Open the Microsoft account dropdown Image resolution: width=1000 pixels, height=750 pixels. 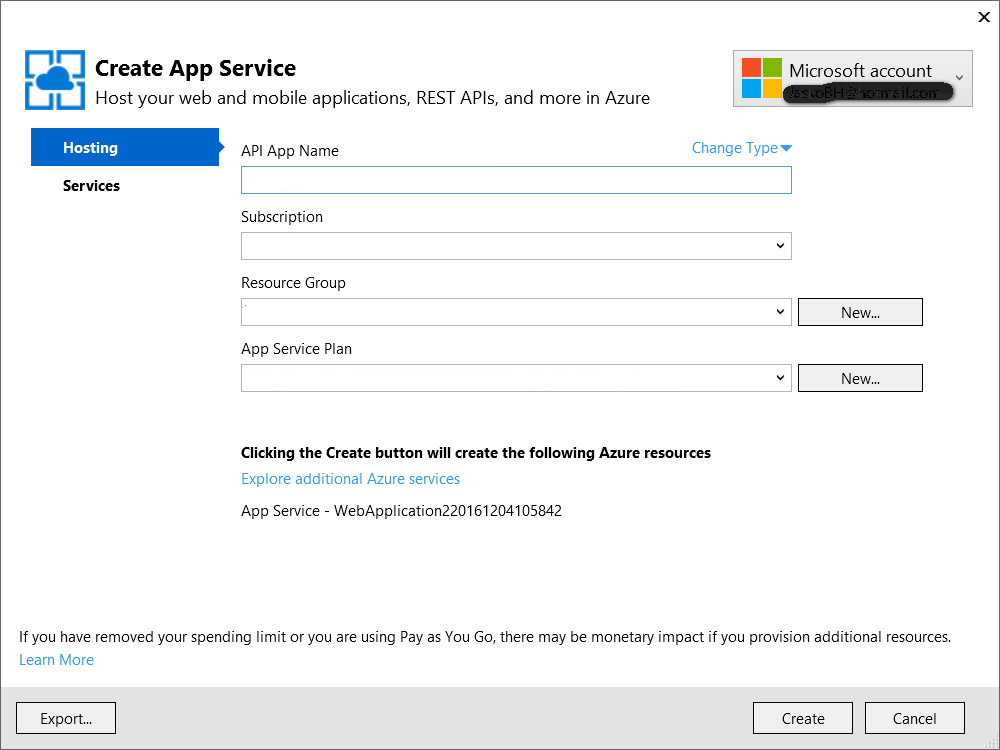pyautogui.click(x=853, y=78)
